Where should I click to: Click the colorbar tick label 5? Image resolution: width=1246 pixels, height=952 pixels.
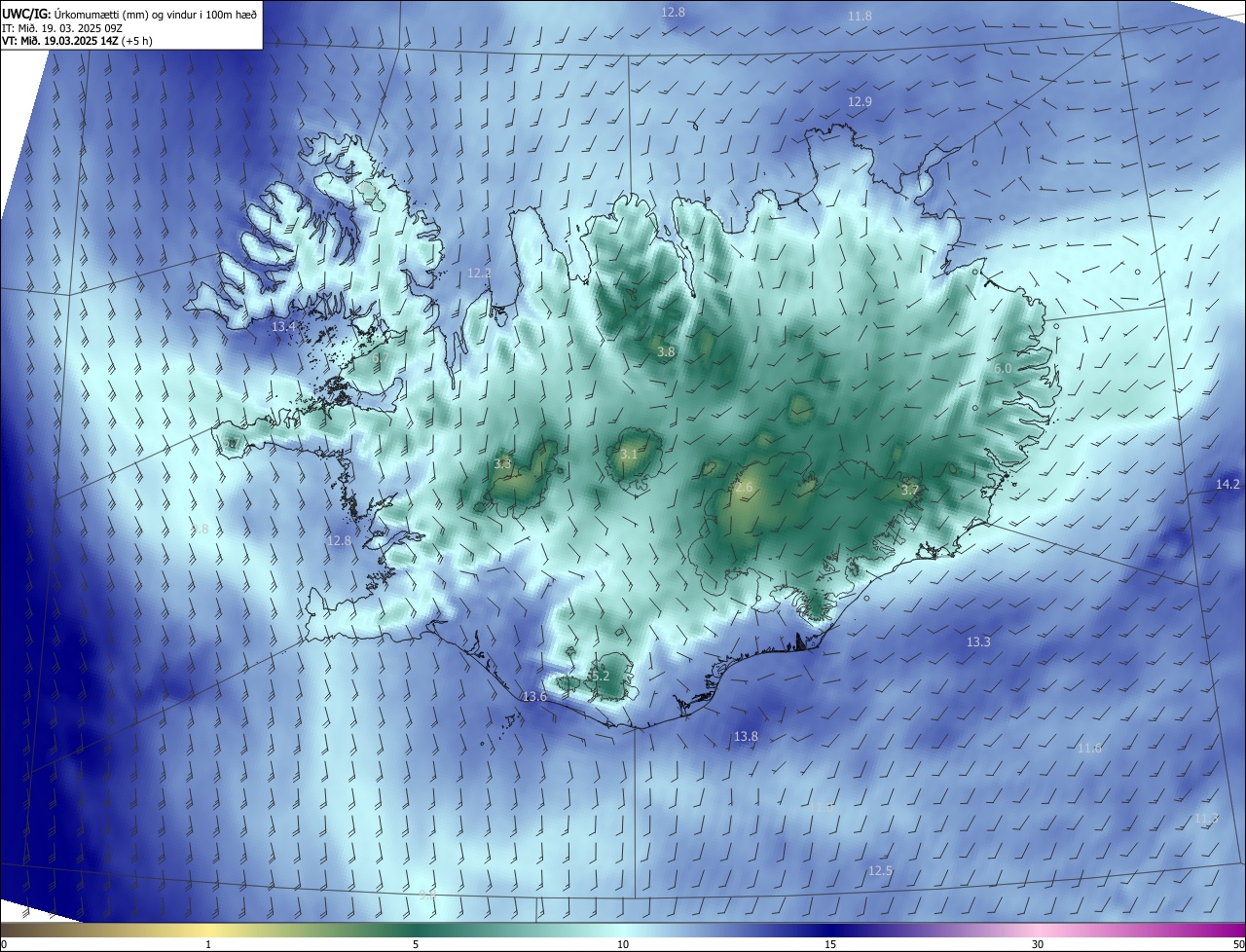coord(416,944)
